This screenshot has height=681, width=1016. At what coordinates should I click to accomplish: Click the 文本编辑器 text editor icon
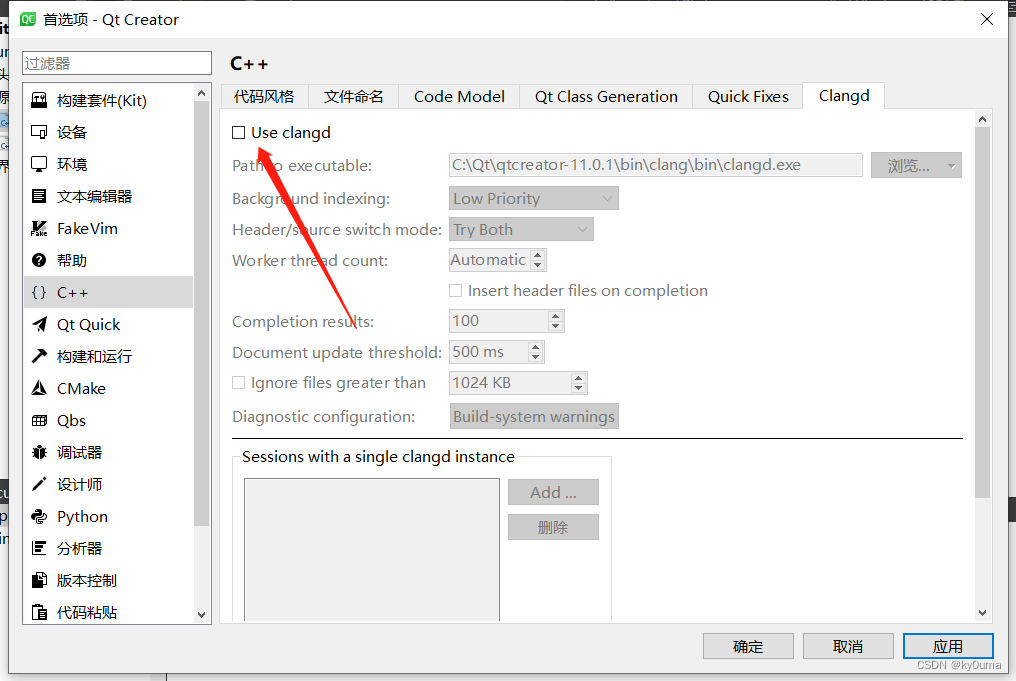[x=40, y=196]
